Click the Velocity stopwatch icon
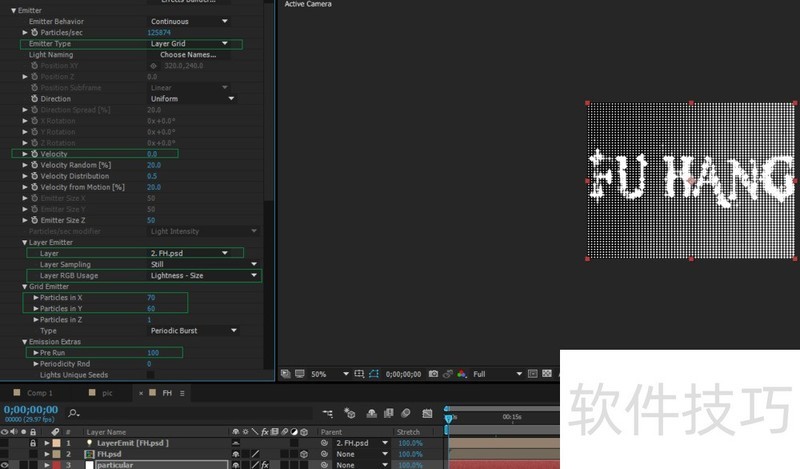This screenshot has width=800, height=469. (35, 154)
